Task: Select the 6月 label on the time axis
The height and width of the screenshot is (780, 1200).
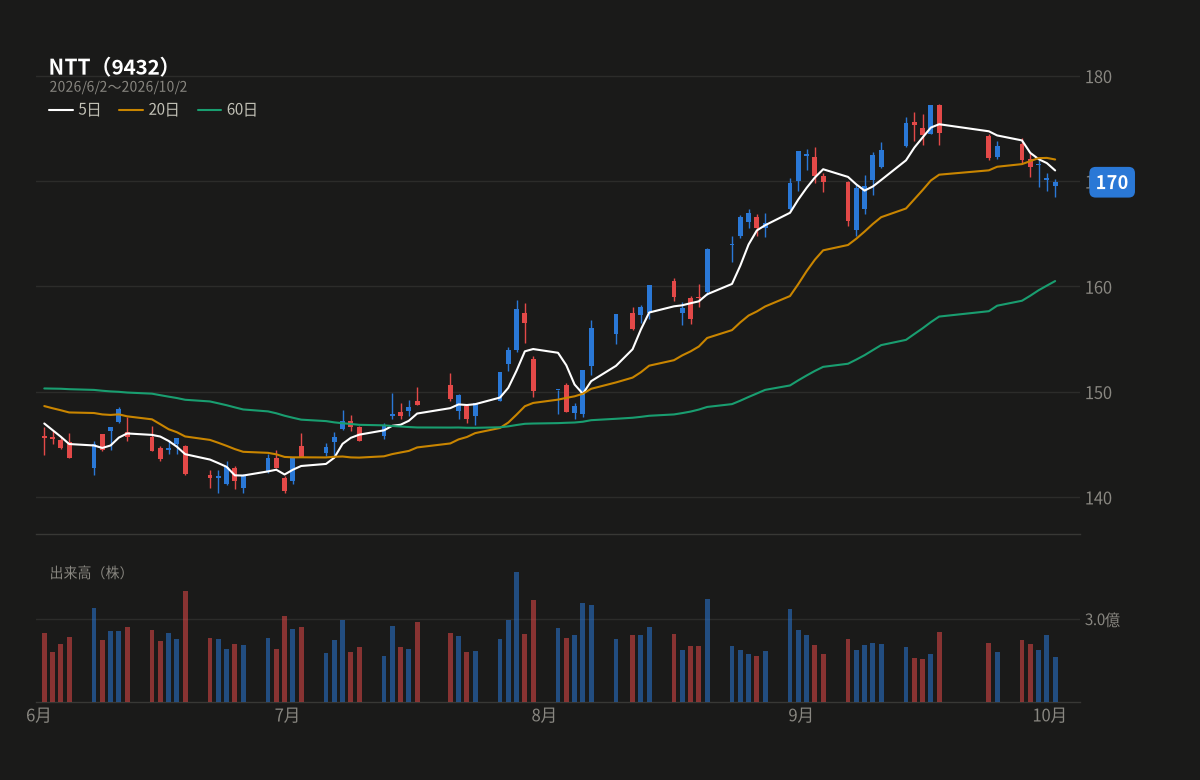Action: (39, 715)
